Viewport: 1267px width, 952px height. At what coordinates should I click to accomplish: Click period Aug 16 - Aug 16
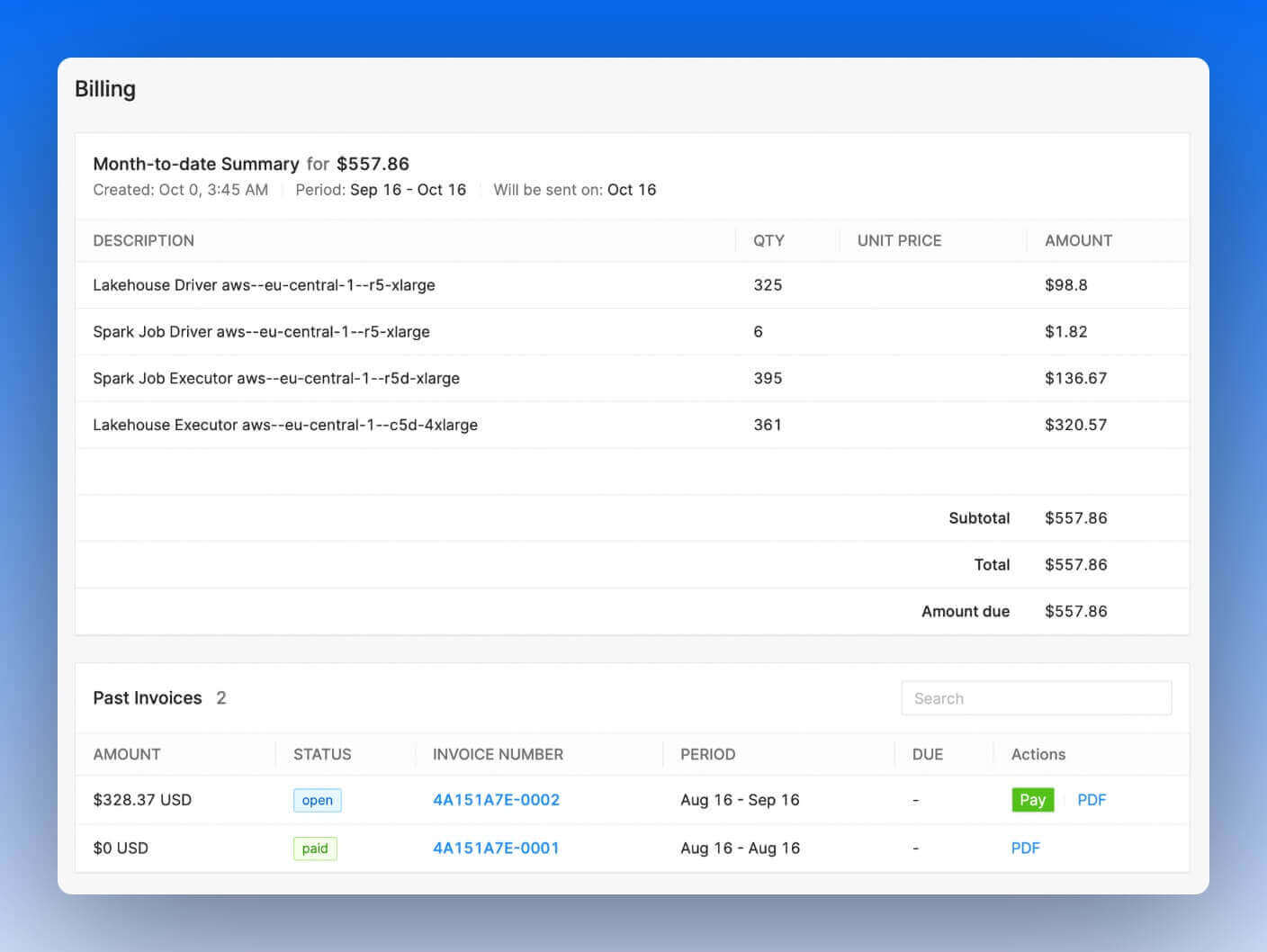tap(740, 848)
